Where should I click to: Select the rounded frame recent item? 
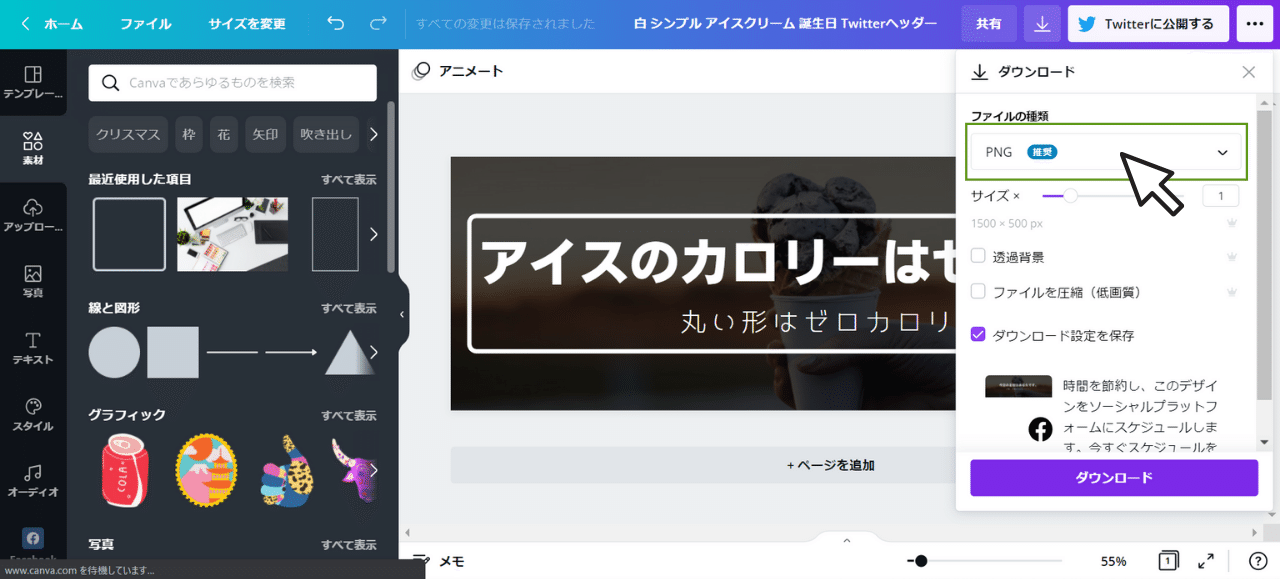129,234
